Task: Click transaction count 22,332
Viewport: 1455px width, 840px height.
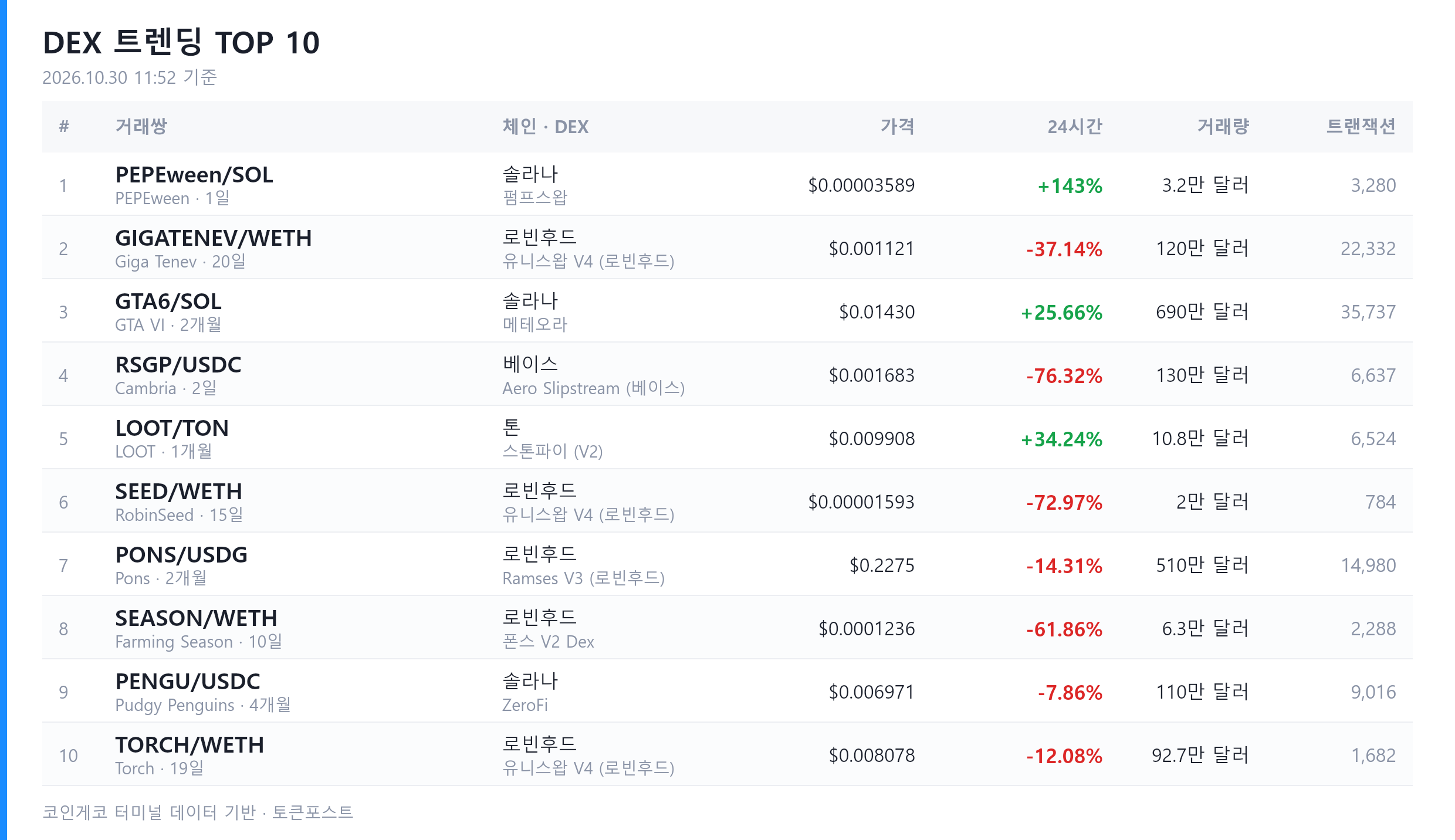Action: tap(1368, 249)
